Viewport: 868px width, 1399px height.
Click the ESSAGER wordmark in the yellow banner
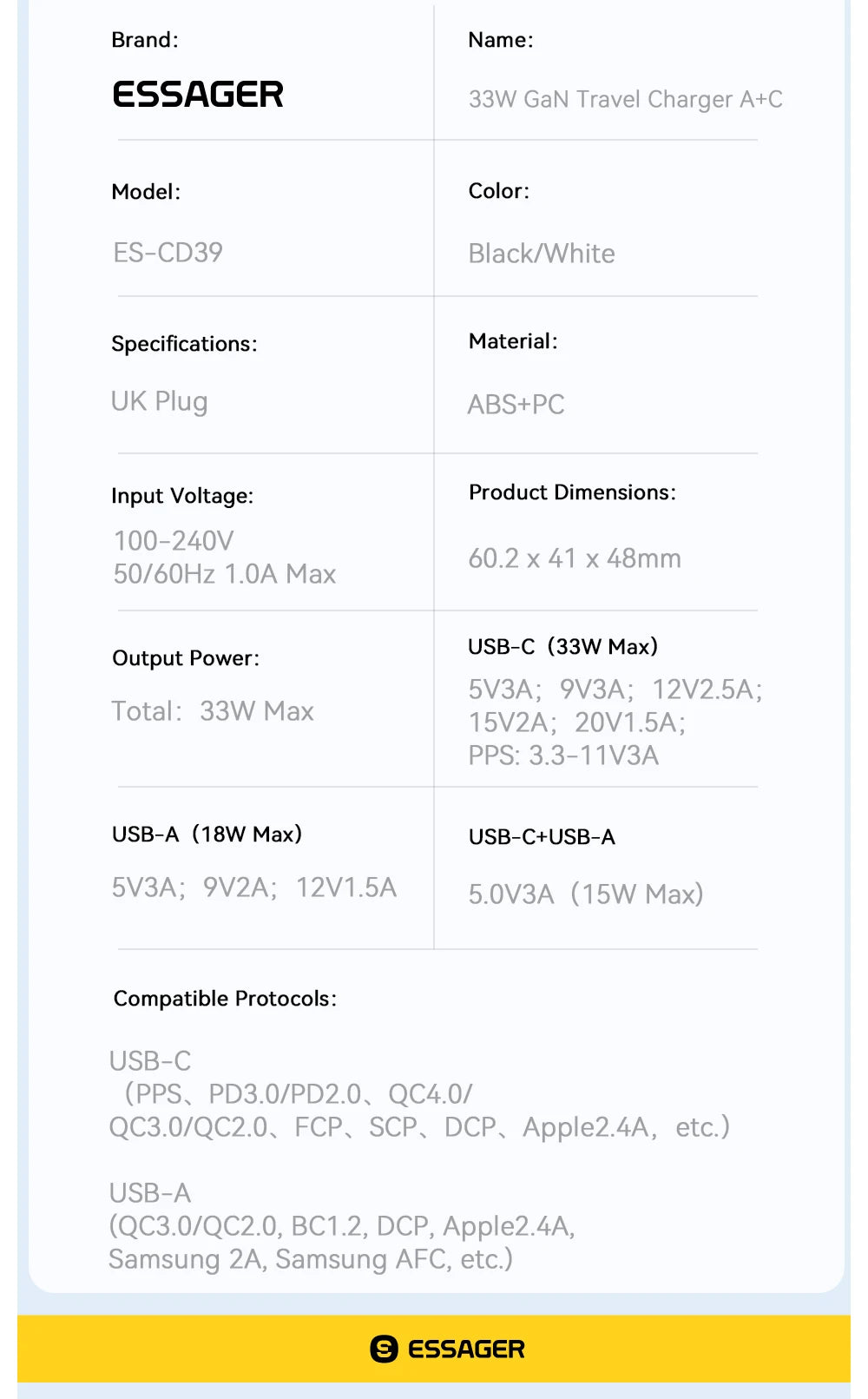466,1349
